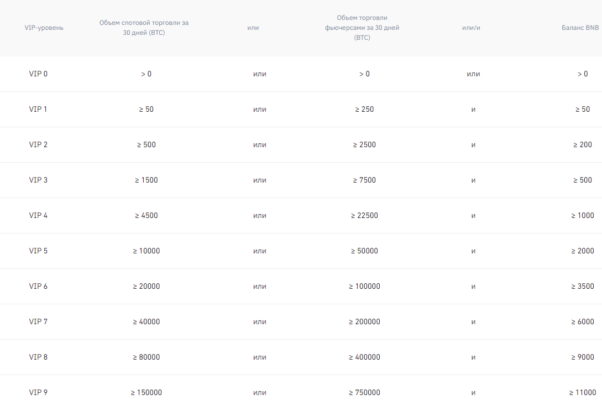Viewport: 602px width, 400px height.
Task: Click VIP 7 BNB balance "≥ 6000" cell
Action: click(582, 321)
